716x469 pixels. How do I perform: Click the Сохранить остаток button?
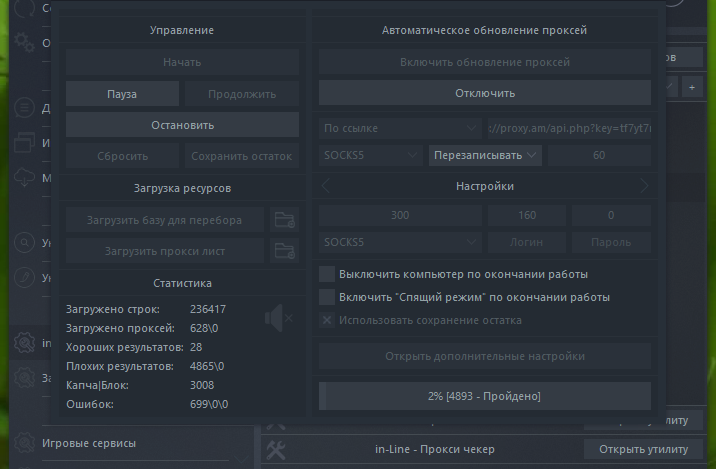click(242, 156)
